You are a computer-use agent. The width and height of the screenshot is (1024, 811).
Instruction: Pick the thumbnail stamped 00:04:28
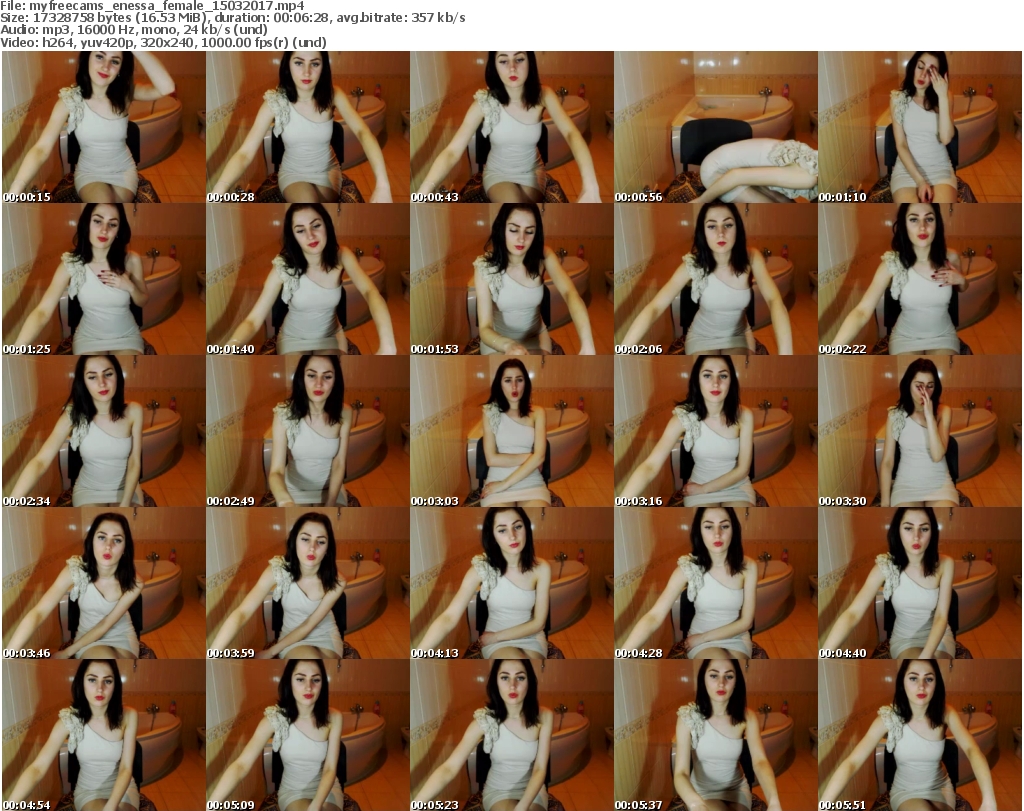715,583
